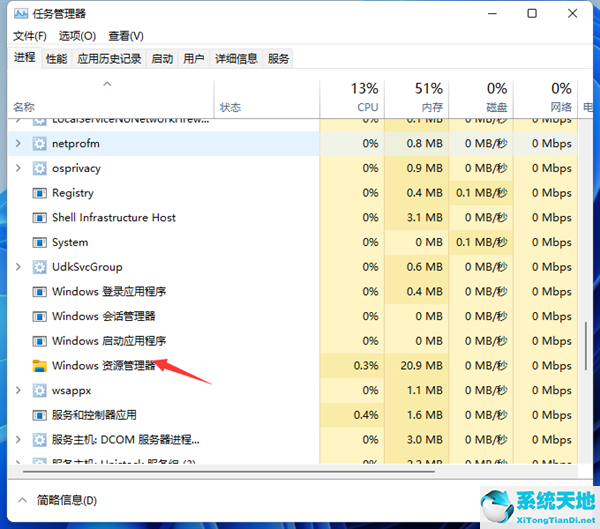
Task: Click the vertical scrollbar thumb
Action: pyautogui.click(x=585, y=346)
